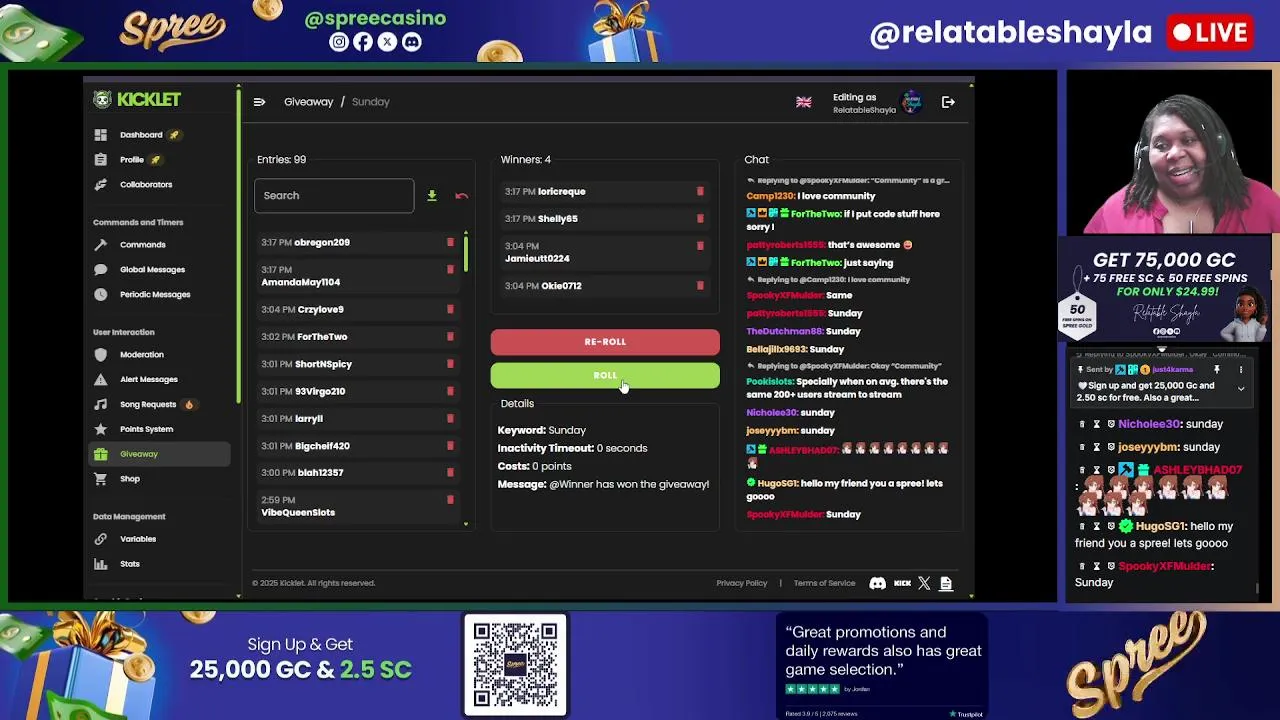This screenshot has width=1280, height=720.
Task: Click the entries list scrollbar
Action: coord(465,255)
